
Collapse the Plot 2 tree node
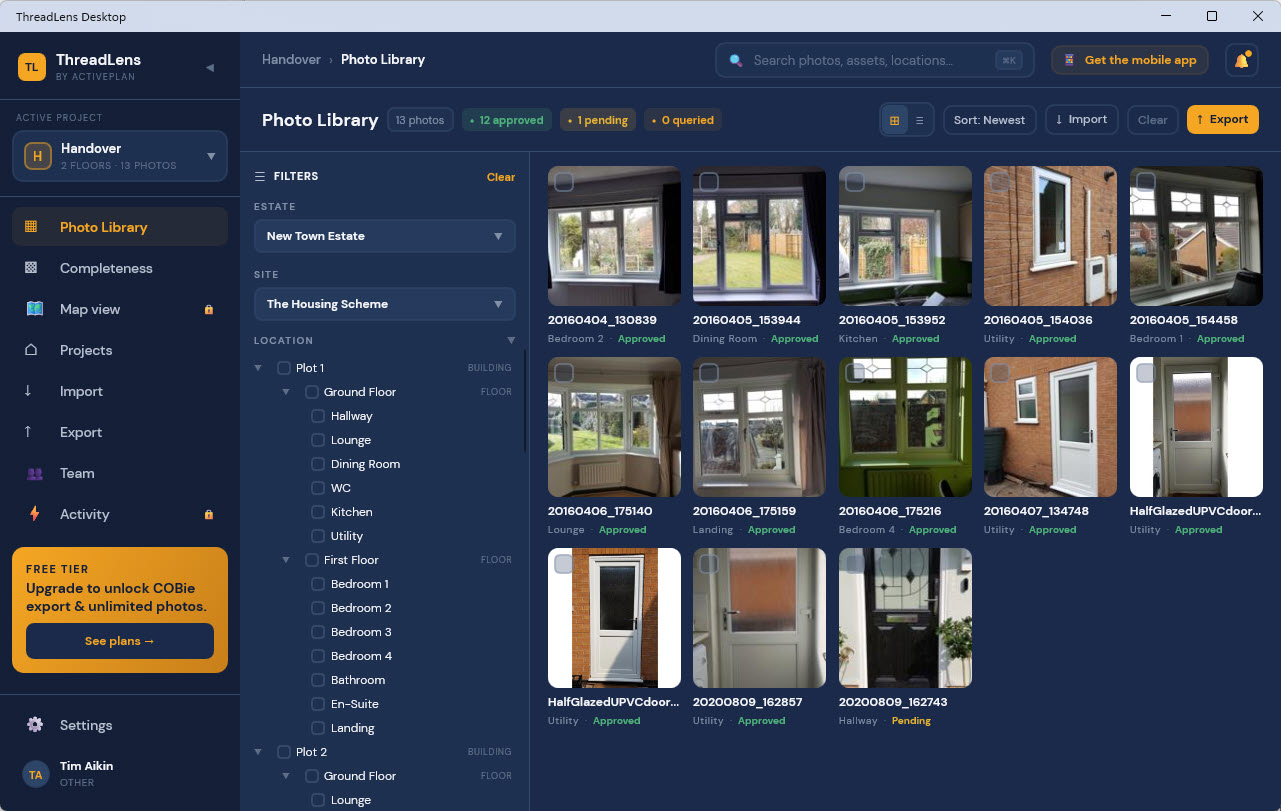click(x=258, y=752)
